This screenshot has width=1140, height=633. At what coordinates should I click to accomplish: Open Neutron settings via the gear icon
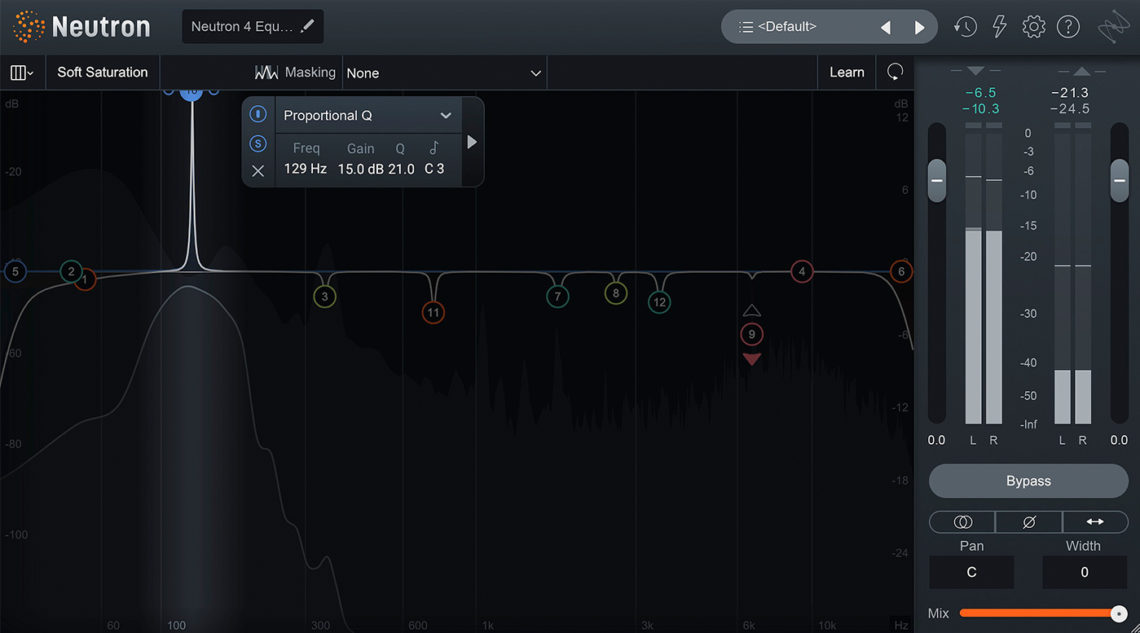[x=1033, y=26]
